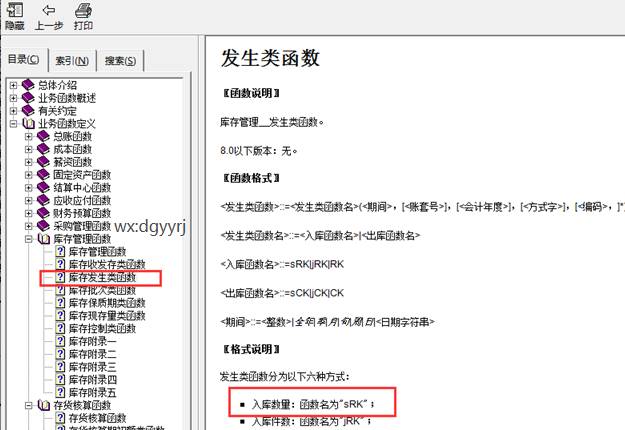Switch to the 搜索(S) tab
This screenshot has height=430, width=625.
click(x=120, y=61)
